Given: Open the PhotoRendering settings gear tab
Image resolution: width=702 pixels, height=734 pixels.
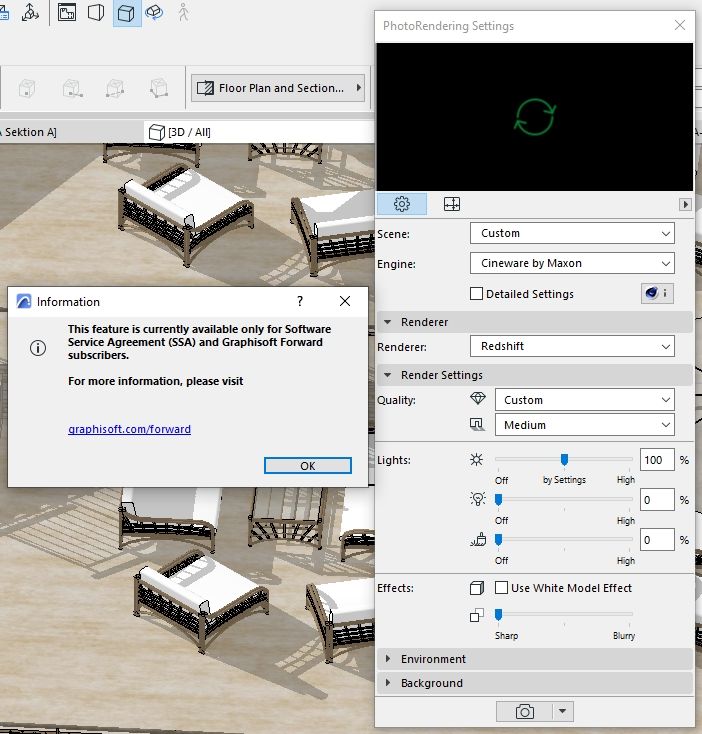Looking at the screenshot, I should [402, 204].
